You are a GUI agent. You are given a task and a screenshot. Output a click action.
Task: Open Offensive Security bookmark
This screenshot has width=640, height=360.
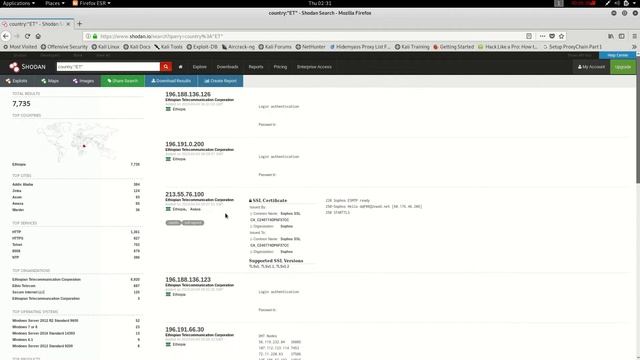(64, 47)
